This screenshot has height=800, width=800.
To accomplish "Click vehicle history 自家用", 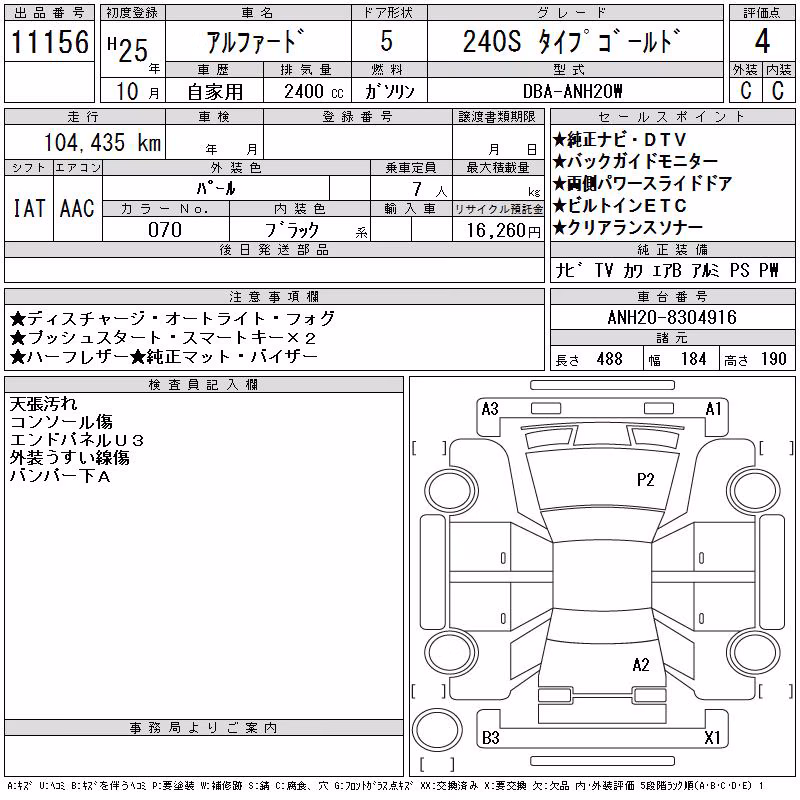I will (215, 92).
